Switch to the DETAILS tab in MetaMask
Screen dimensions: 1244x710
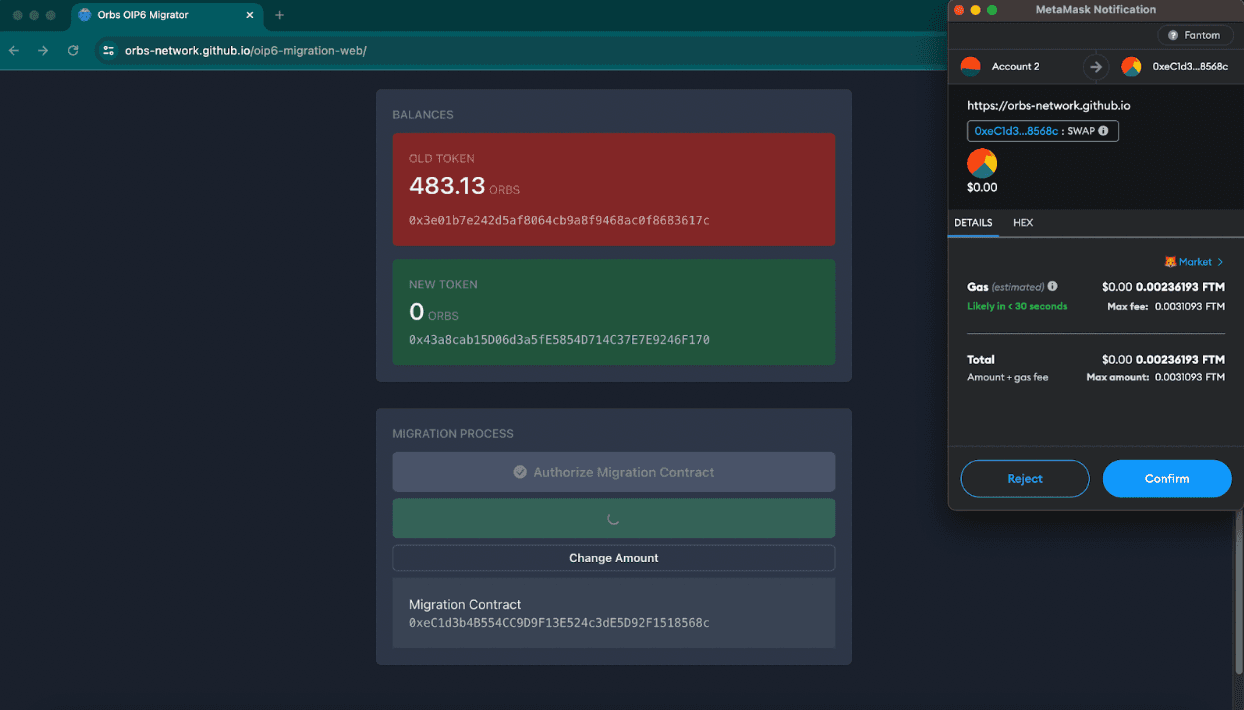(973, 223)
